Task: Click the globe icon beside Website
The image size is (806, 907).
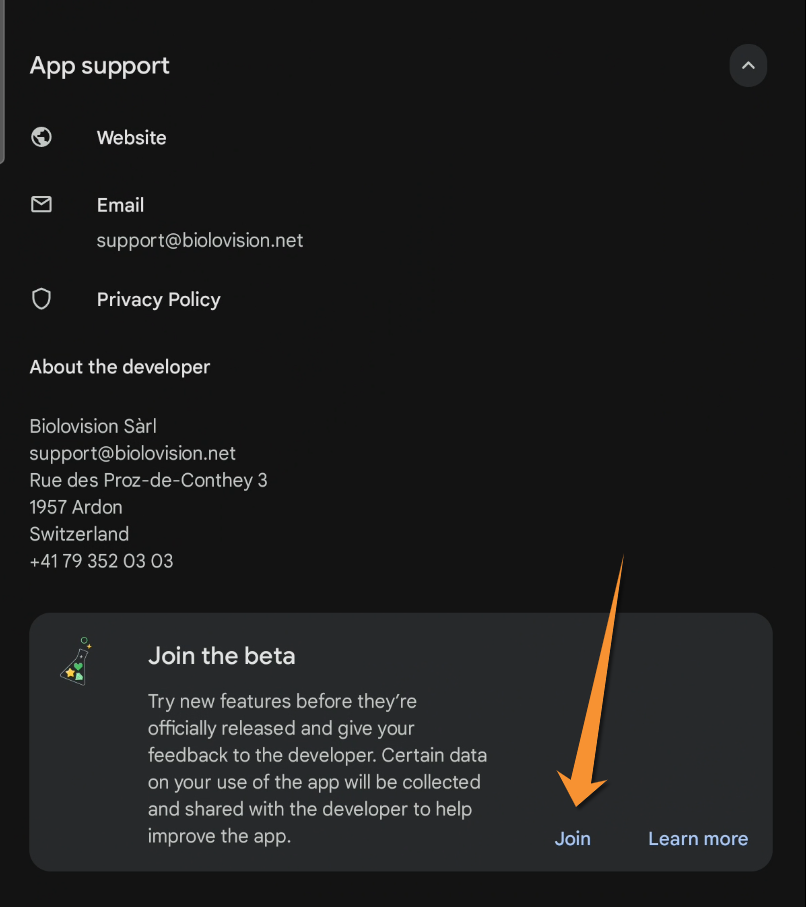Action: pyautogui.click(x=41, y=137)
